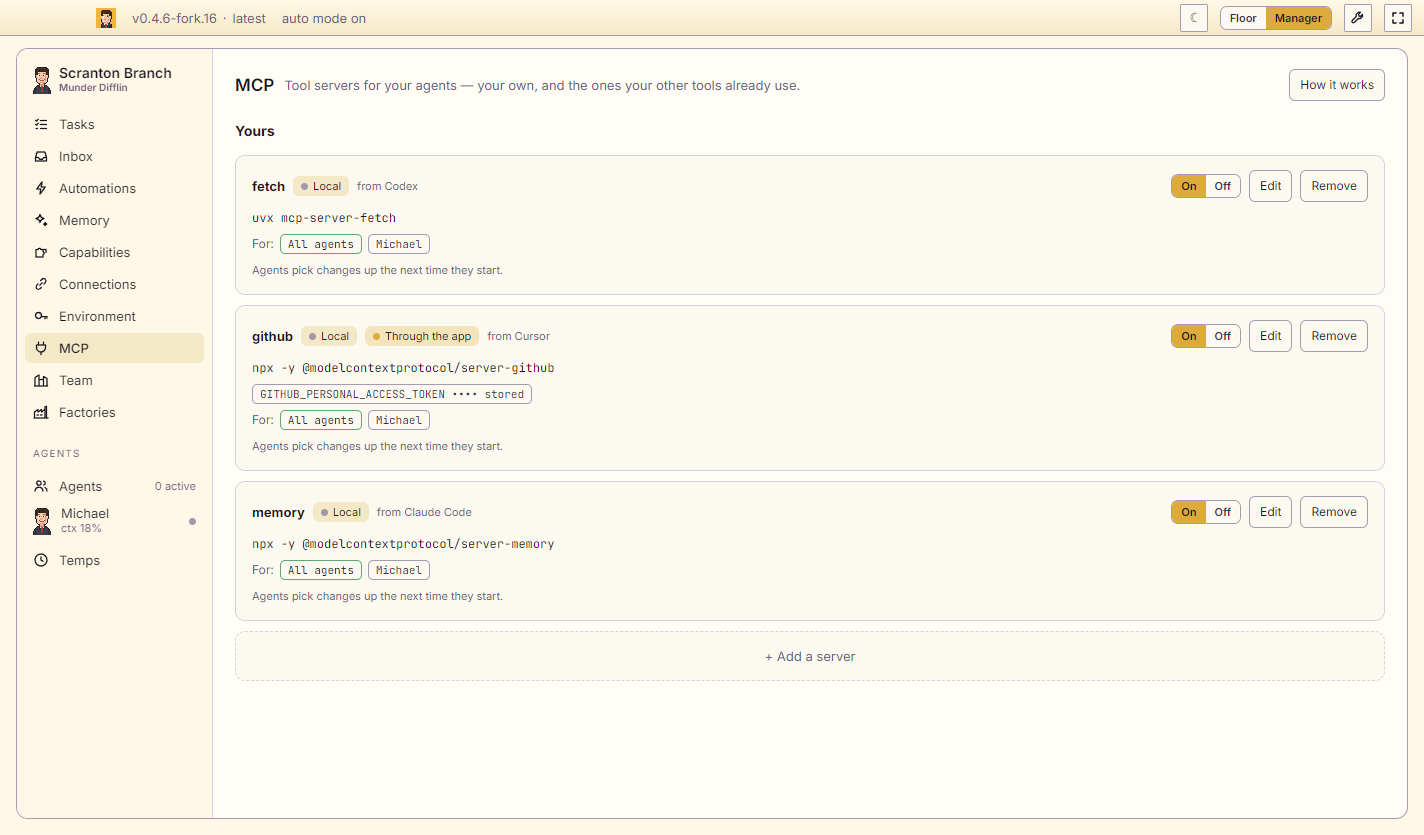This screenshot has width=1424, height=835.
Task: Click the Scranton Branch avatar in the sidebar
Action: point(42,80)
